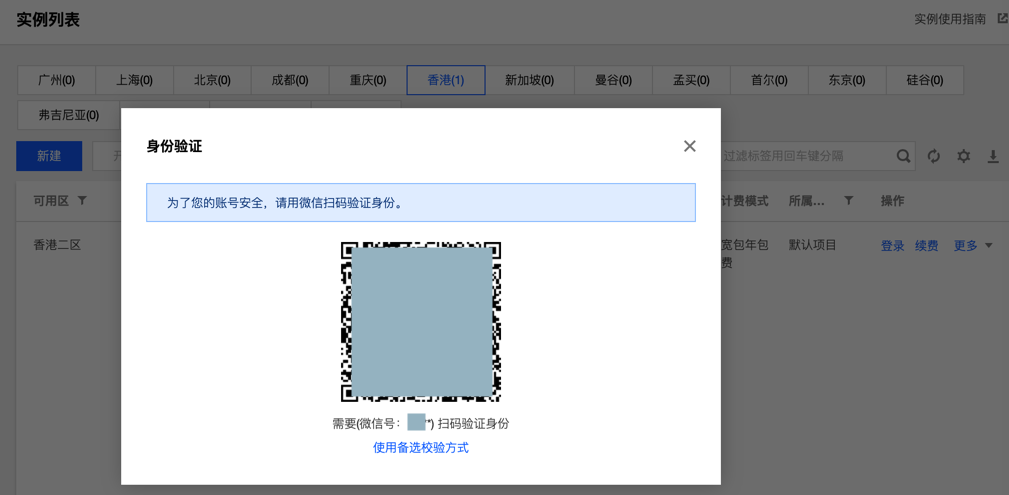Click 使用备选校验方式 link
Image resolution: width=1009 pixels, height=495 pixels.
click(x=421, y=448)
